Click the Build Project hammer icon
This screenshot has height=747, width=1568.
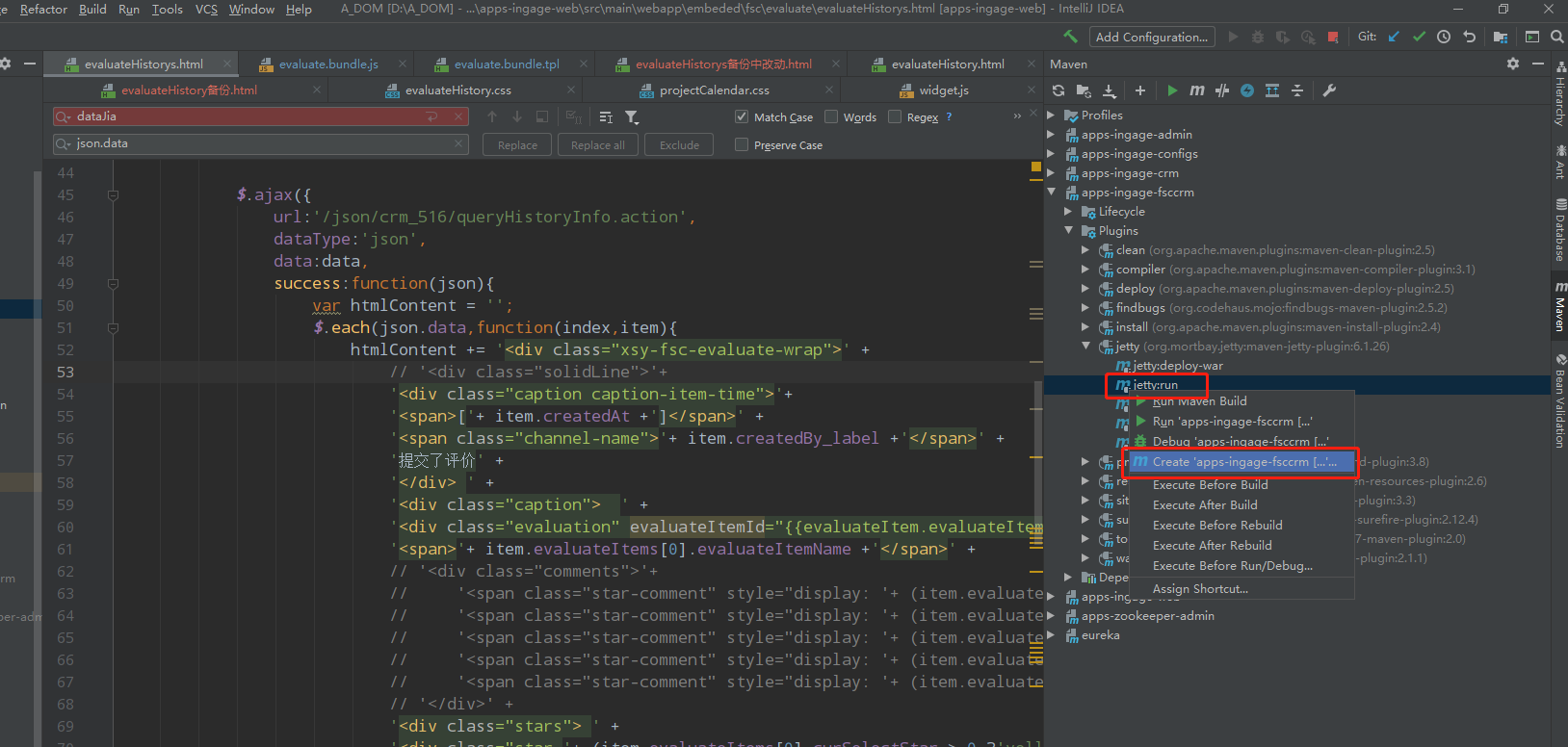point(1070,37)
